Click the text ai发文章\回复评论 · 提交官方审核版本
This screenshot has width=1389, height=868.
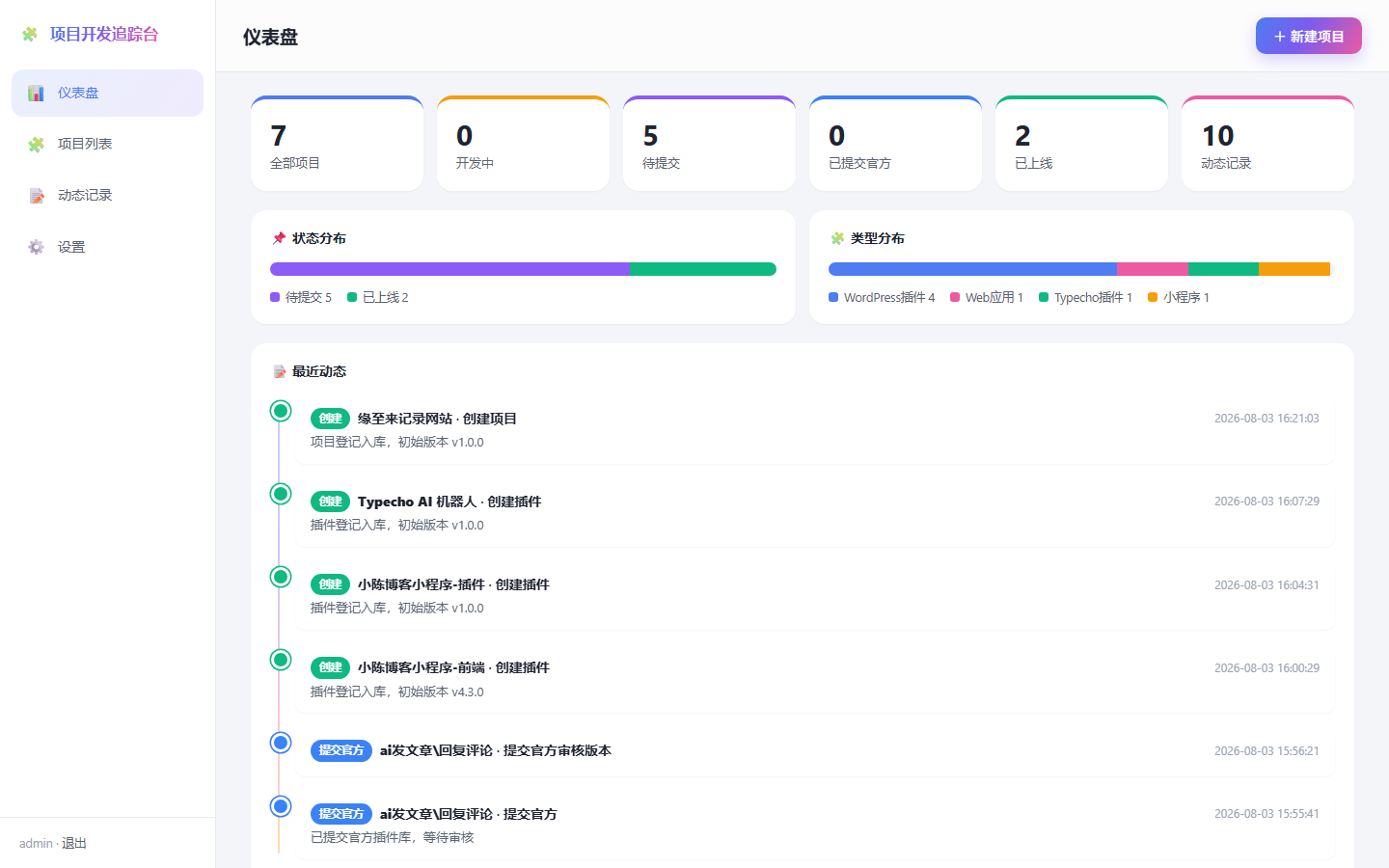point(496,750)
